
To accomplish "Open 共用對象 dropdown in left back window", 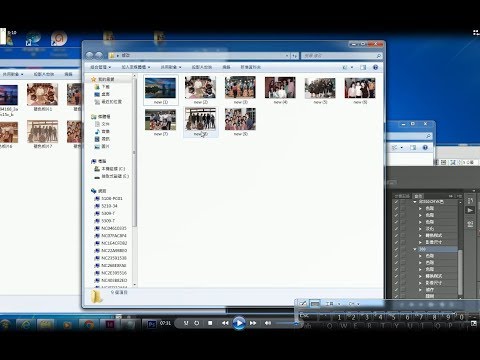I will click(x=13, y=74).
